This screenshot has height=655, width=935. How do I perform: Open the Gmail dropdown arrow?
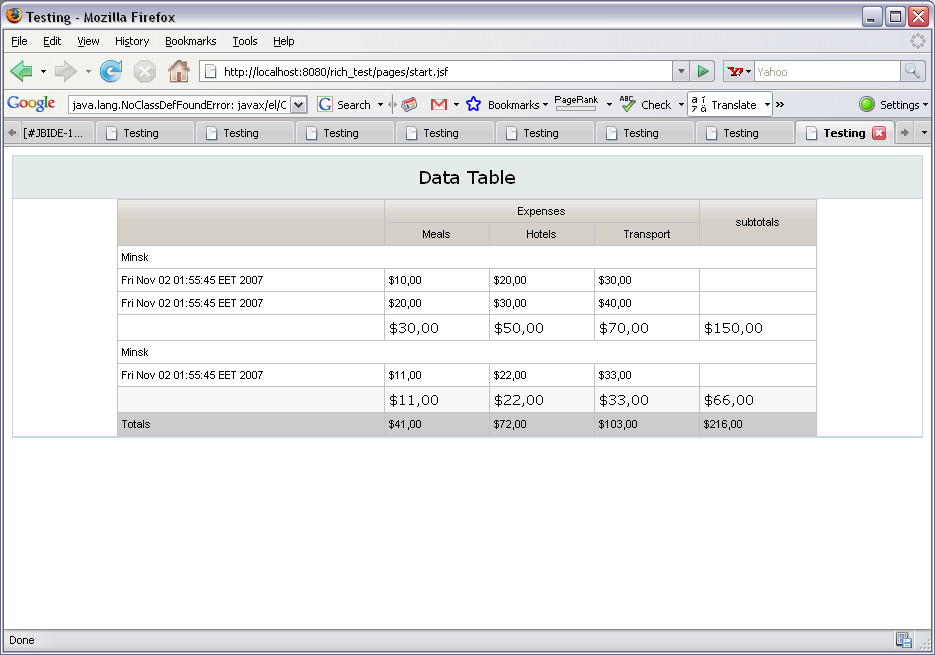coord(456,105)
